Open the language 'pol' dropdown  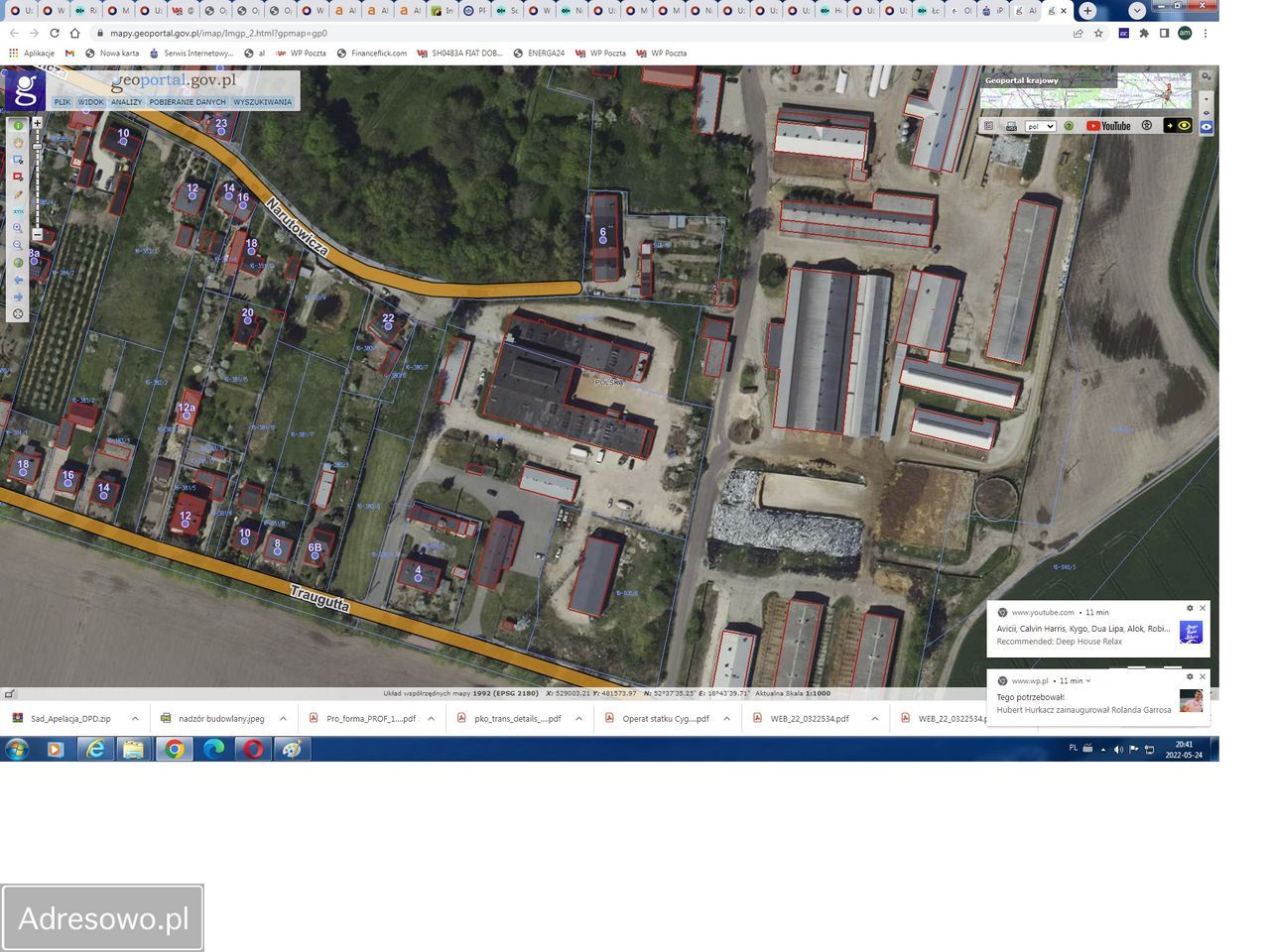(1040, 126)
